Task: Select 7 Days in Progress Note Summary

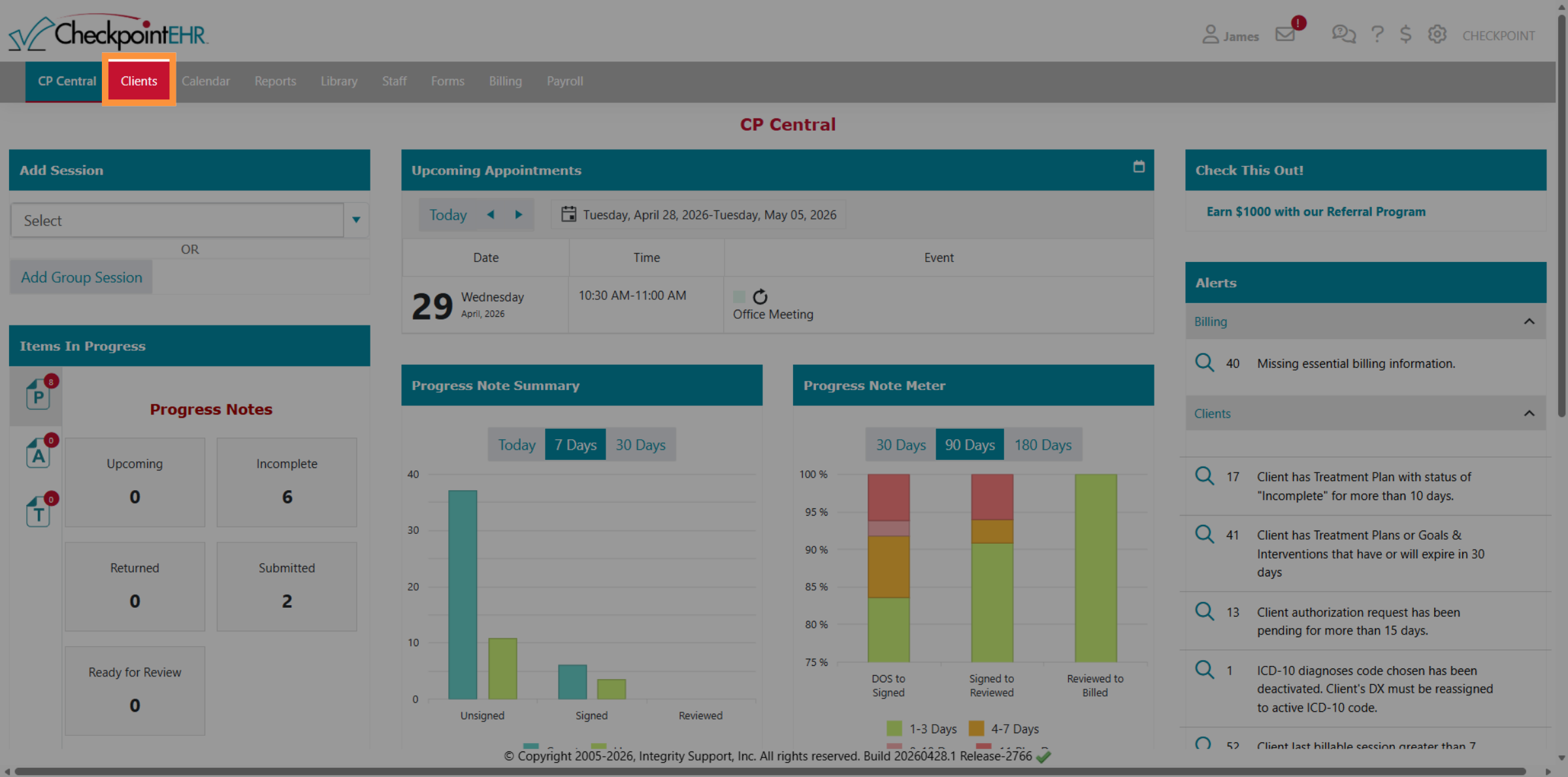Action: tap(576, 444)
